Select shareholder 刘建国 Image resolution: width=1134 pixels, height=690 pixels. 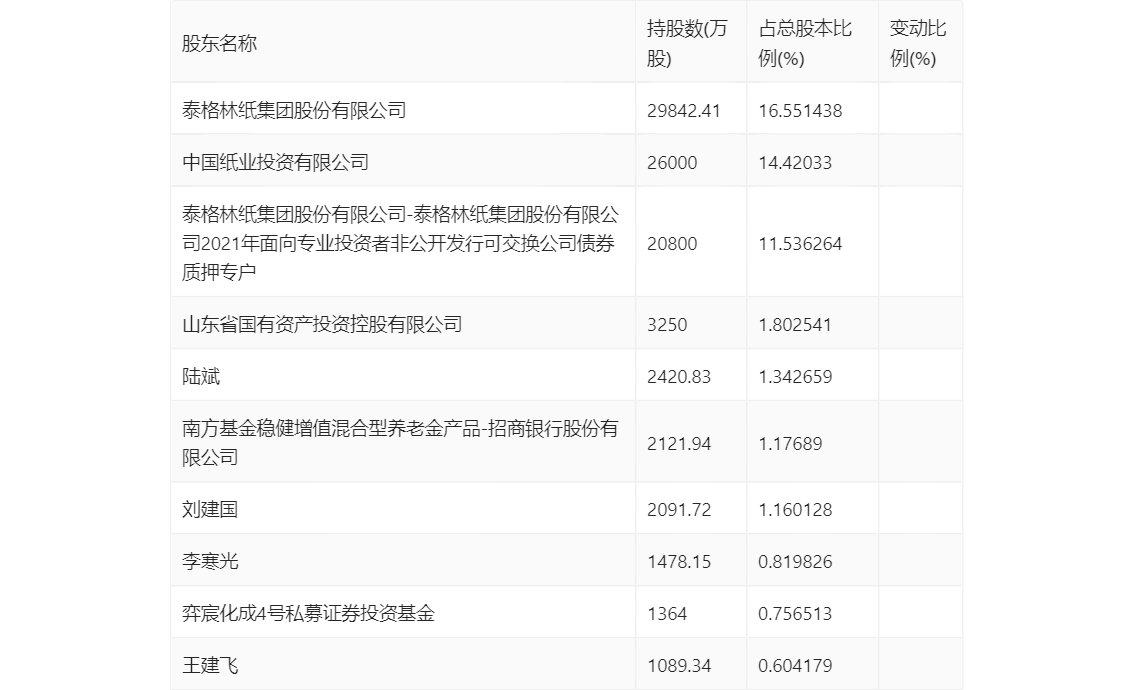point(213,508)
